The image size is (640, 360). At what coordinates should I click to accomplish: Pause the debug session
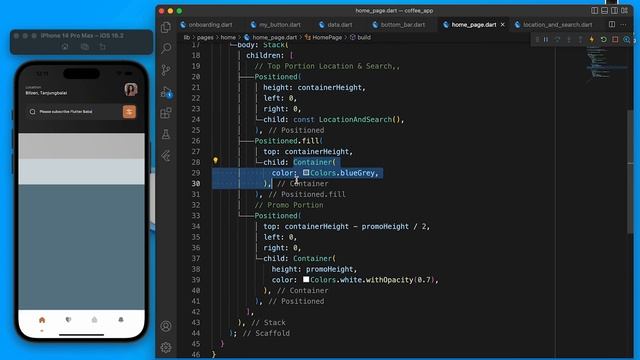(546, 40)
